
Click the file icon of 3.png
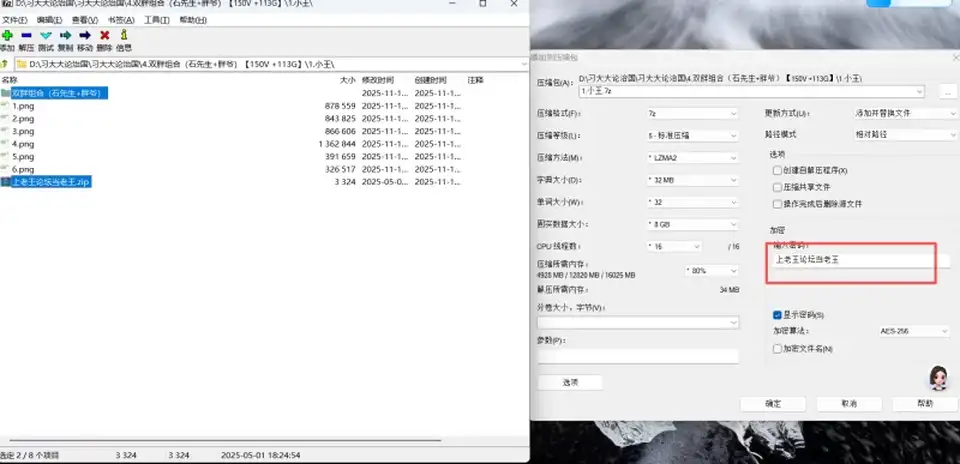click(6, 131)
